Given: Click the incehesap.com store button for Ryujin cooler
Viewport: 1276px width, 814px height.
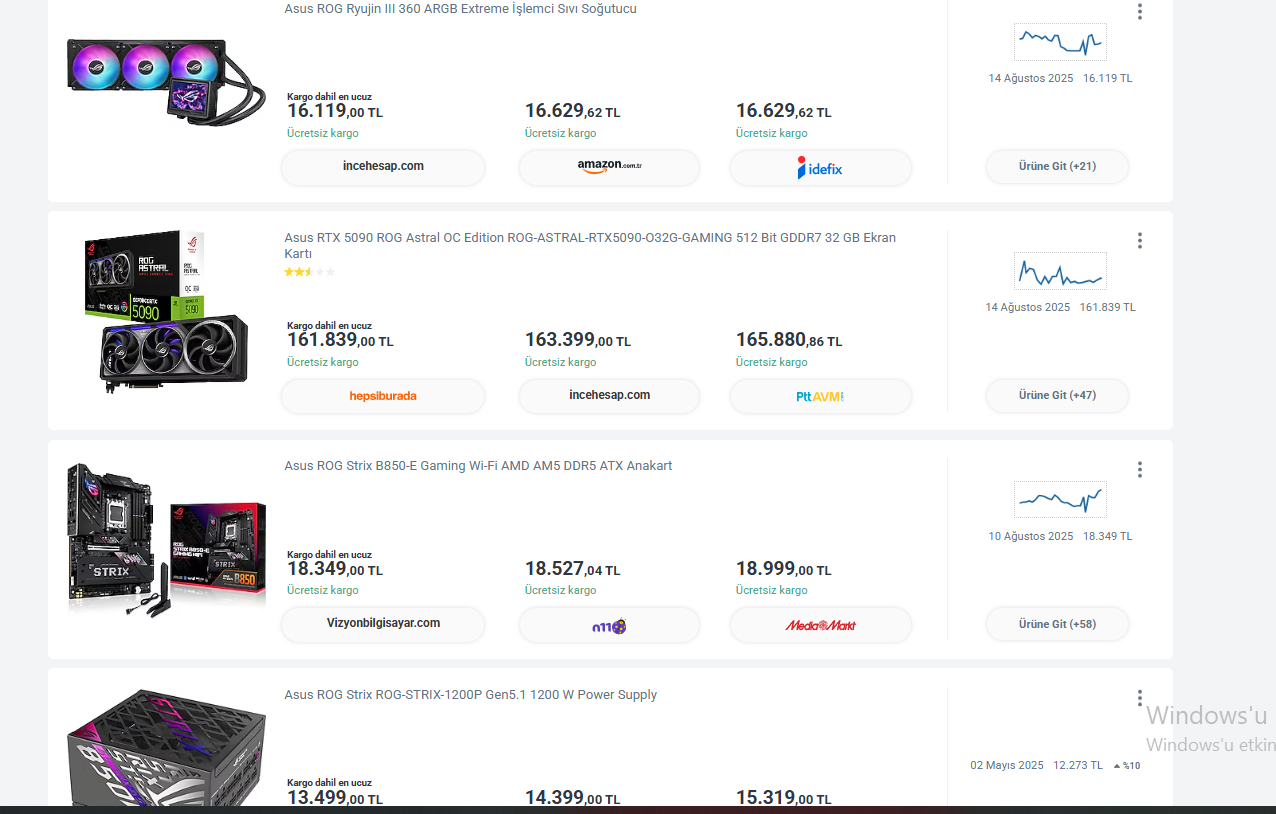Looking at the screenshot, I should (383, 167).
